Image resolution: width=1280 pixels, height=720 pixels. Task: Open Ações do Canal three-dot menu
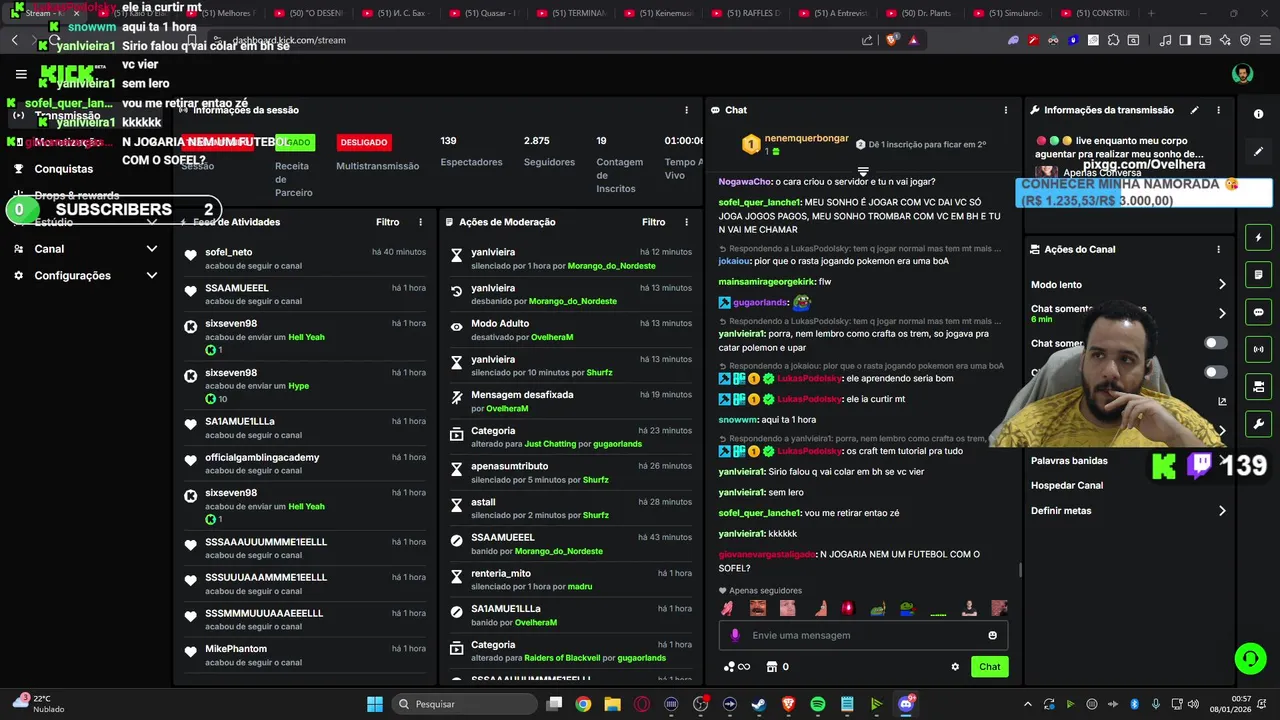1218,249
